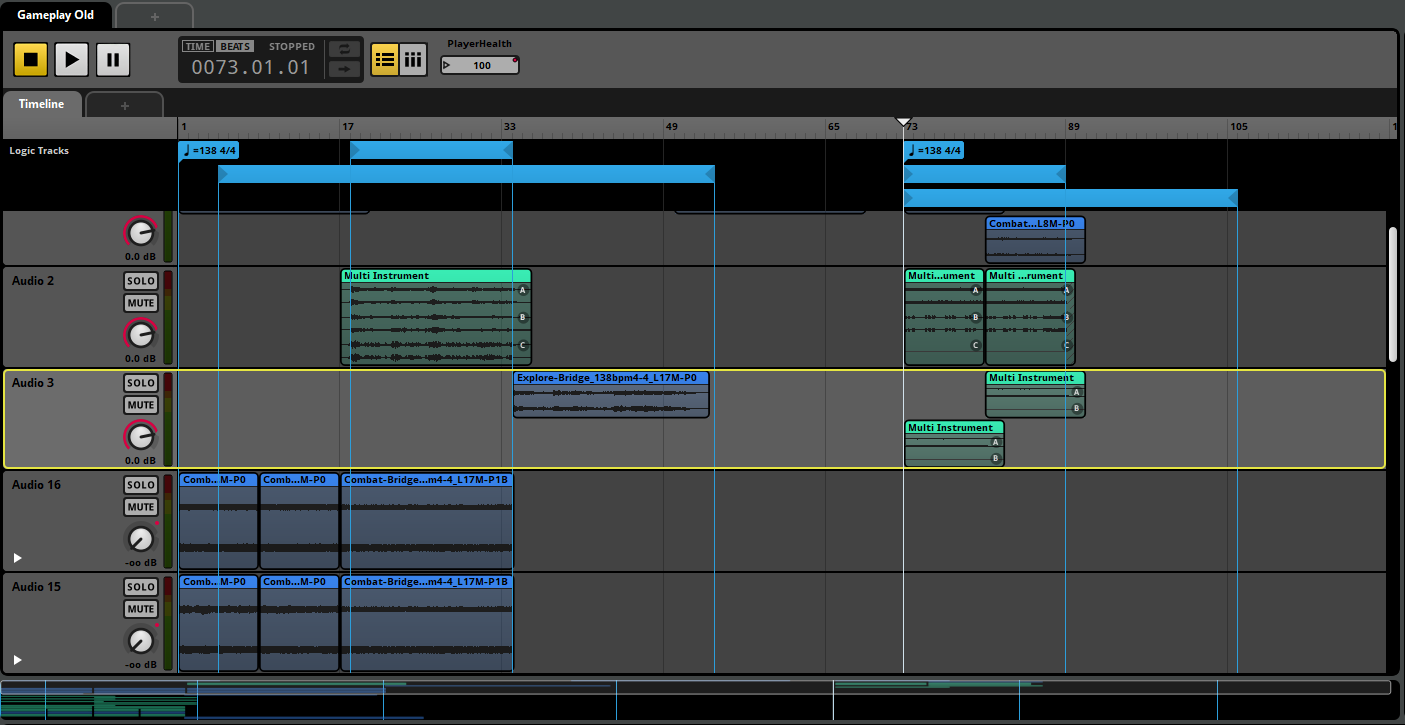Start playback with the play button
The width and height of the screenshot is (1405, 725).
click(x=71, y=60)
